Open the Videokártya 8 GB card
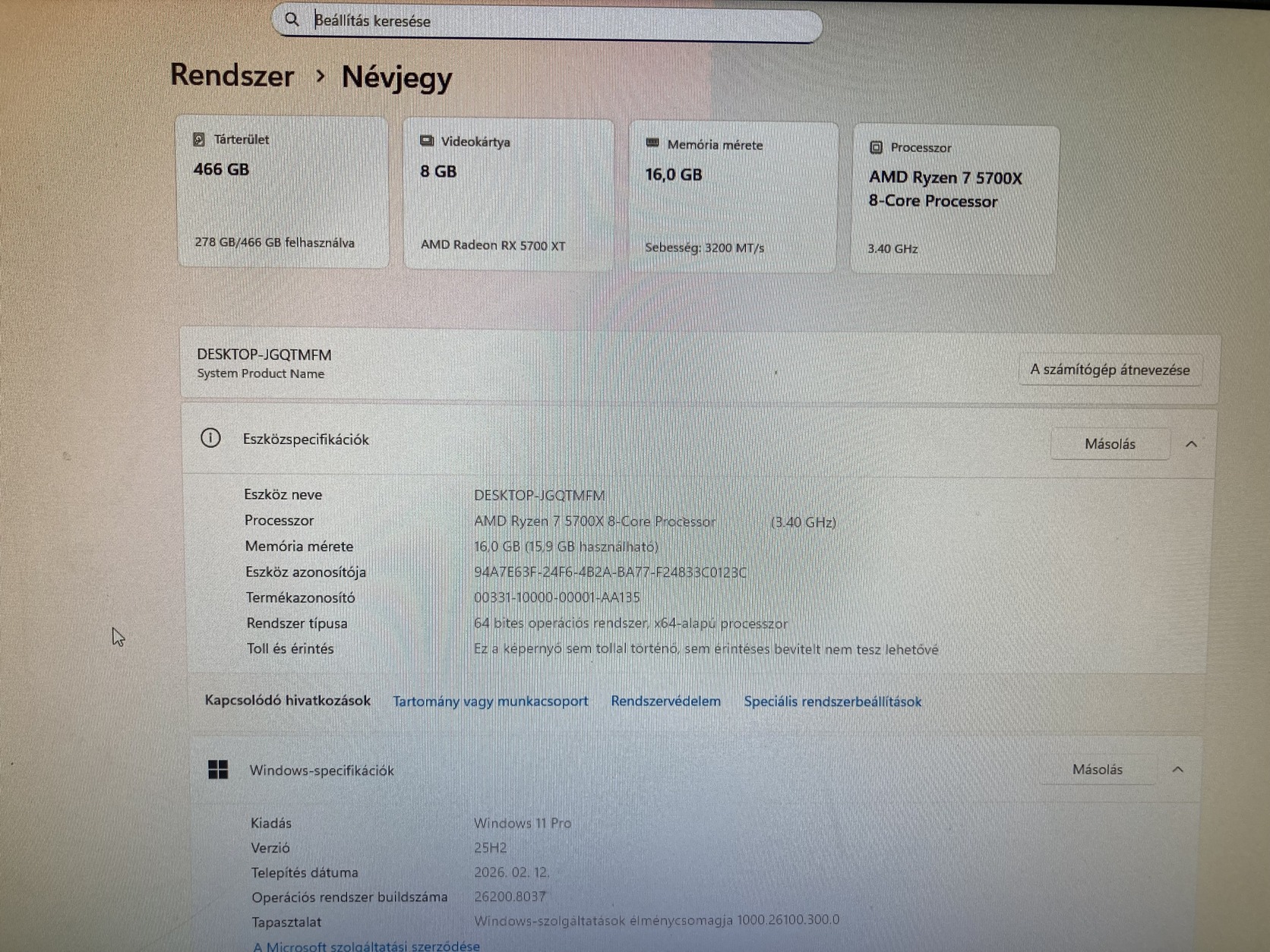Screen dimensions: 1270x952 pos(508,194)
